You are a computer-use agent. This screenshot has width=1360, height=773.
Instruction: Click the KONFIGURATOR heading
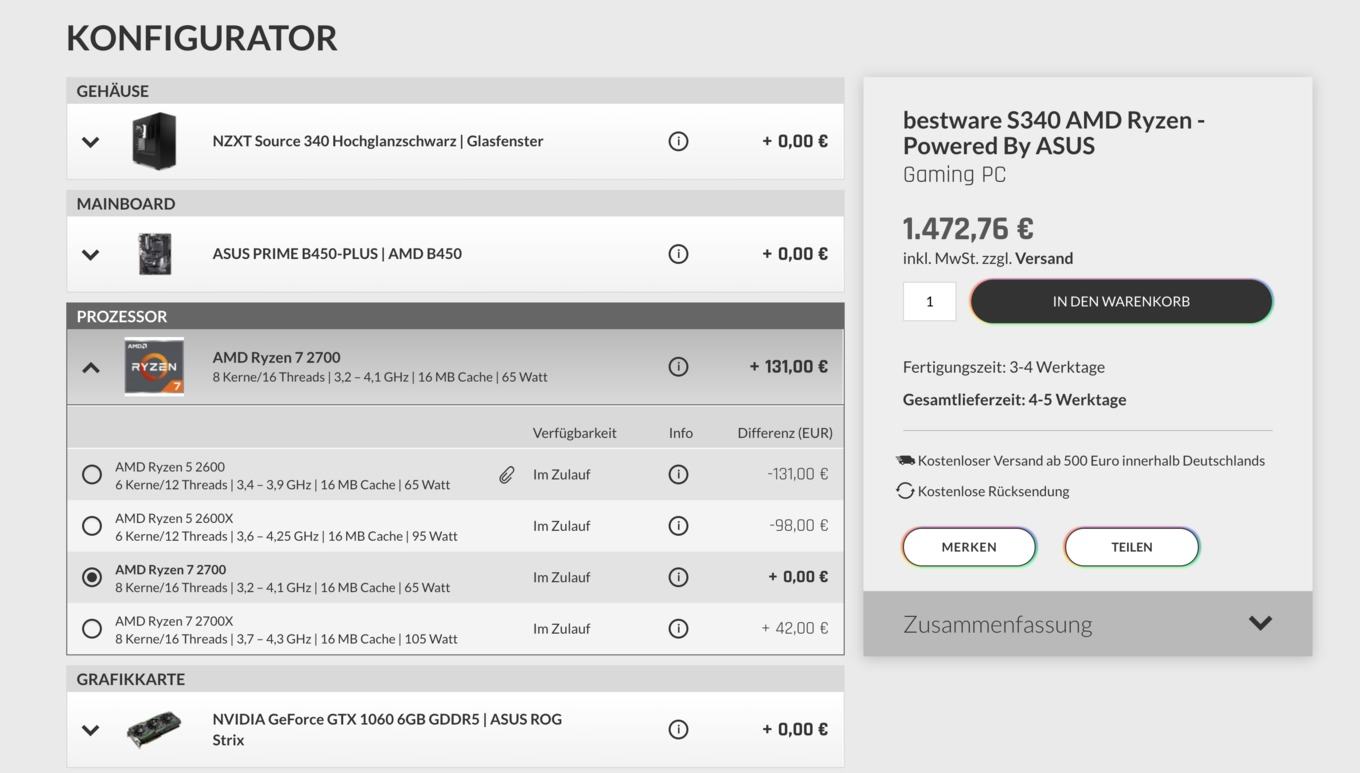click(x=202, y=38)
